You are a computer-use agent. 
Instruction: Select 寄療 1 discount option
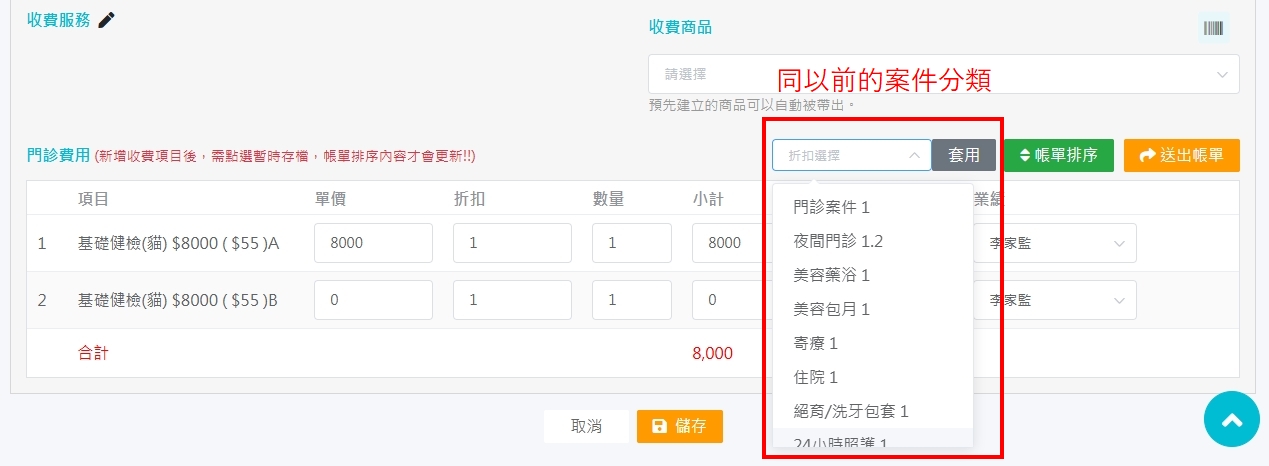(x=815, y=343)
